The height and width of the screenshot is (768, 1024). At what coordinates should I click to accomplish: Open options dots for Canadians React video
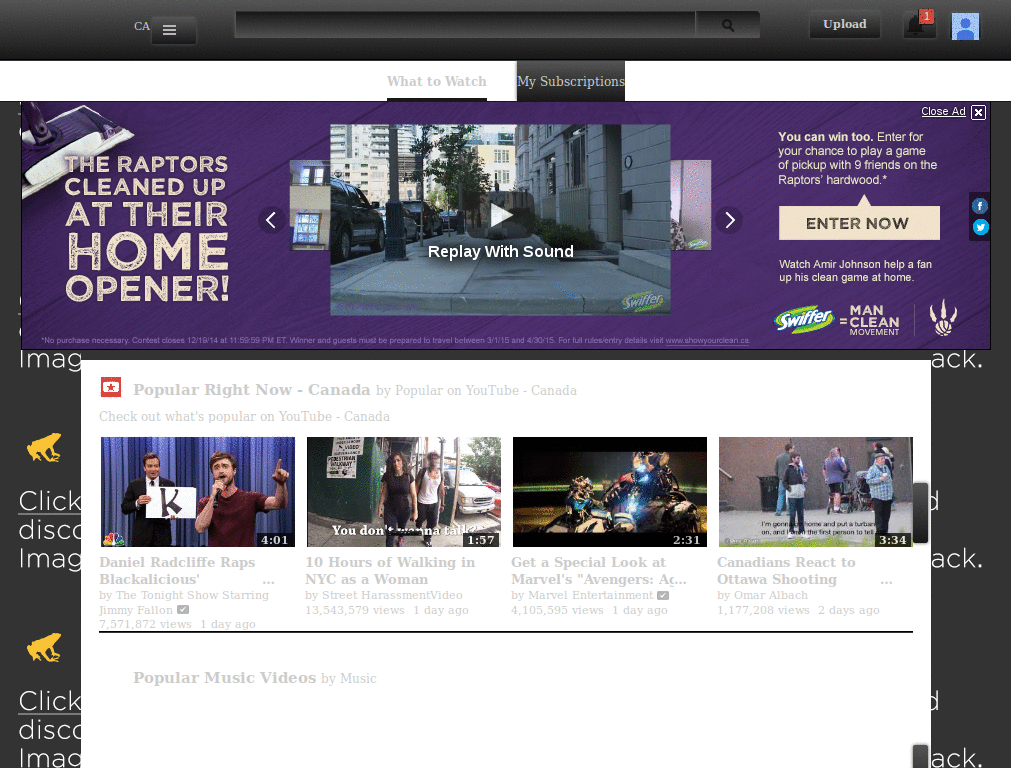tap(886, 581)
